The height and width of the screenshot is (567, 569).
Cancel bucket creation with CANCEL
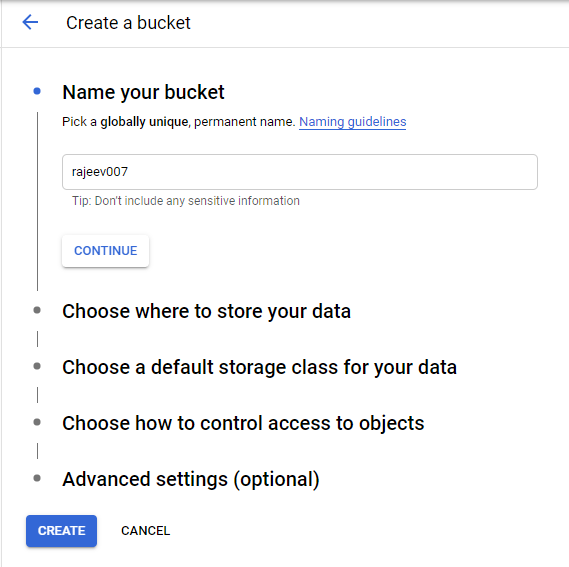tap(146, 531)
